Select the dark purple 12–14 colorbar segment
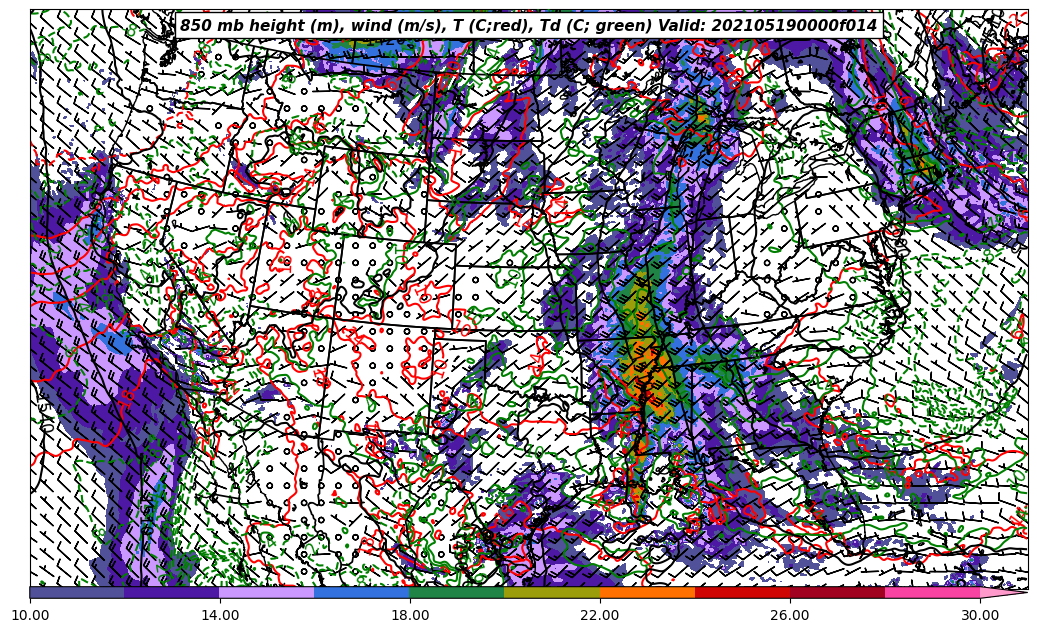The width and height of the screenshot is (1037, 632). click(172, 592)
